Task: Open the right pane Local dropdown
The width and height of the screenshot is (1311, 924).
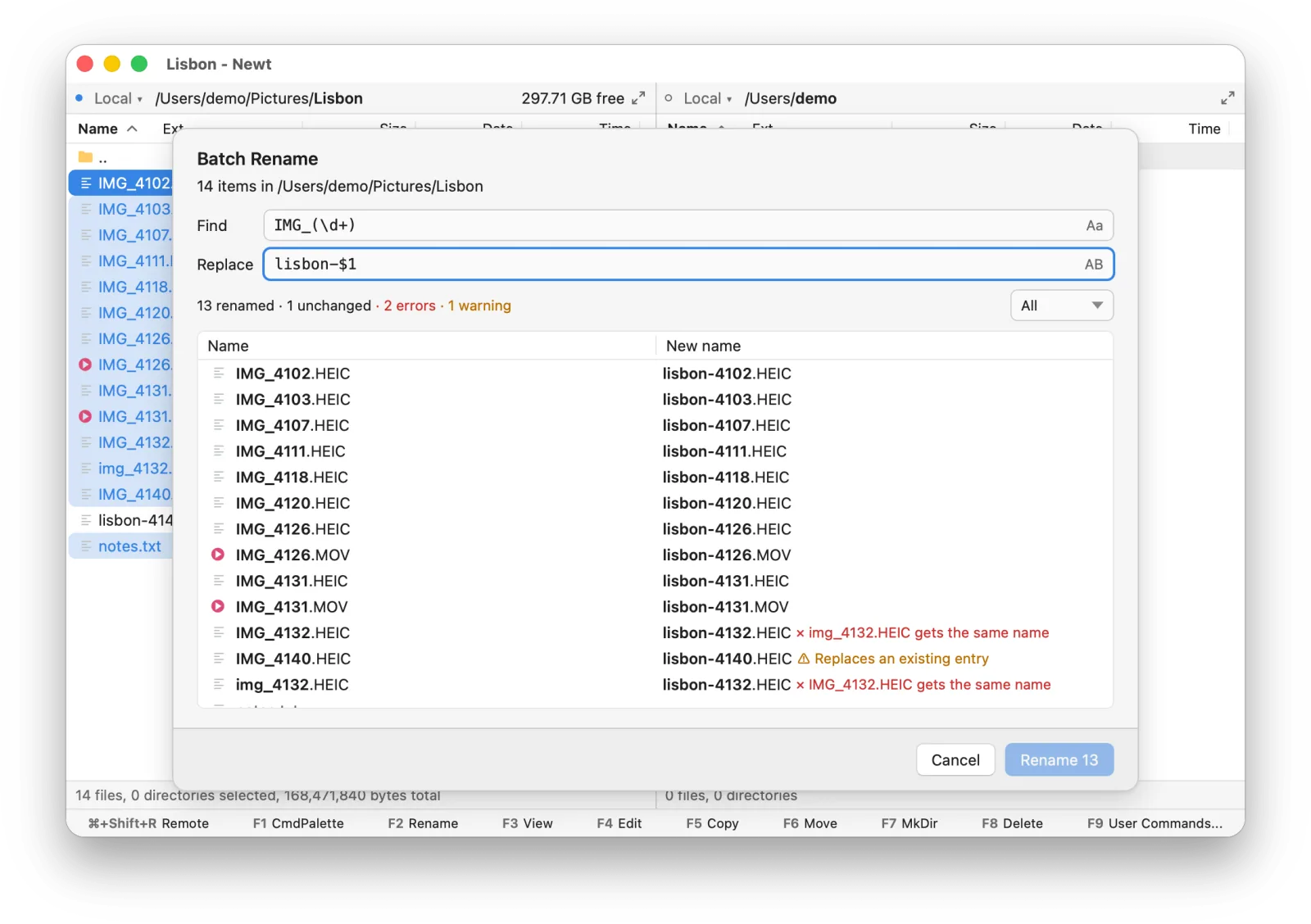Action: point(707,98)
